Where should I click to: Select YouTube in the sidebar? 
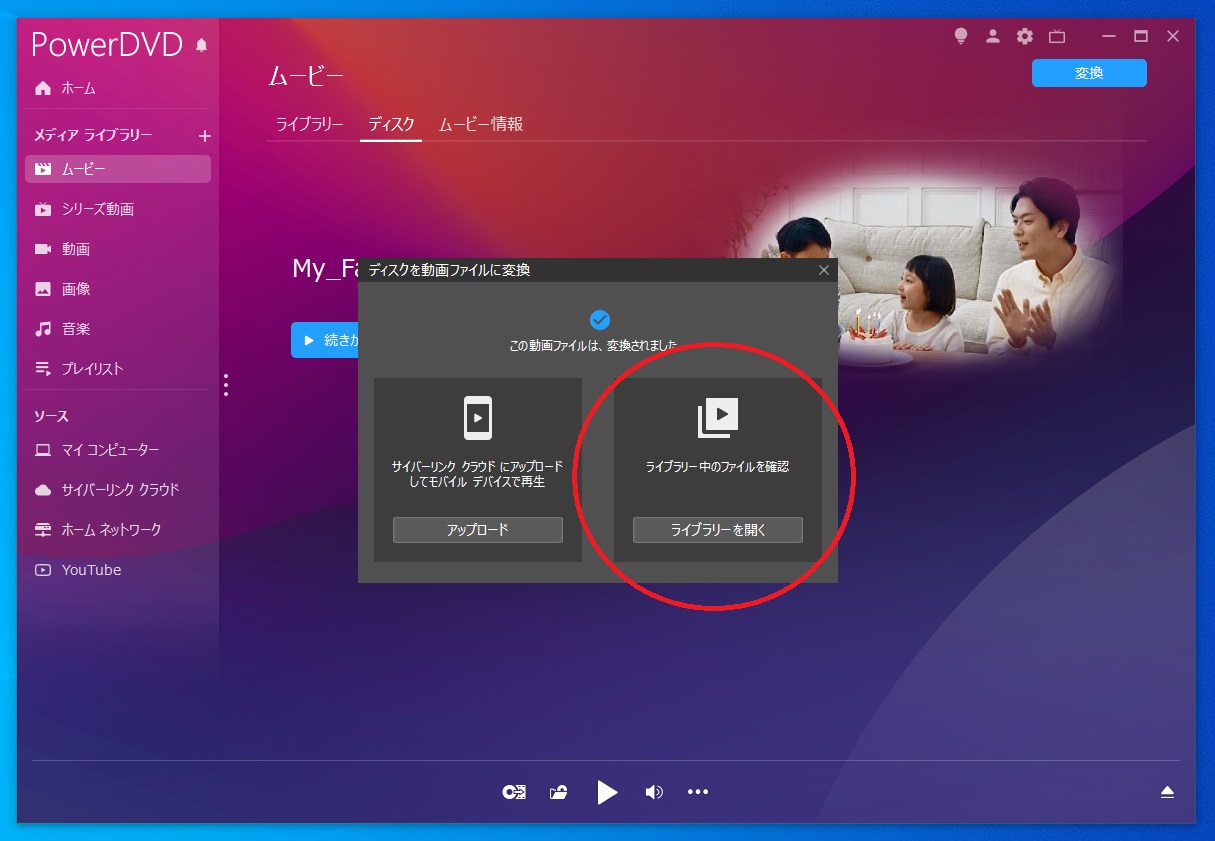pyautogui.click(x=91, y=570)
